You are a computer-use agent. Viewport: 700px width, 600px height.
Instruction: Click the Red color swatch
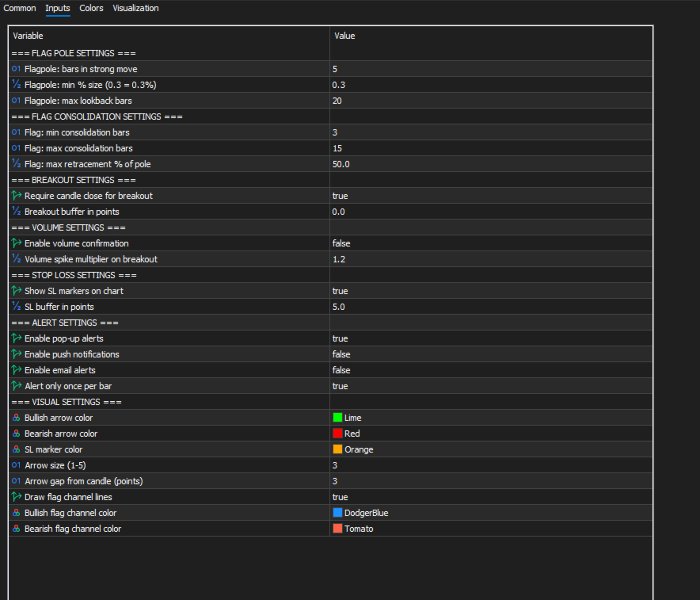click(x=338, y=433)
